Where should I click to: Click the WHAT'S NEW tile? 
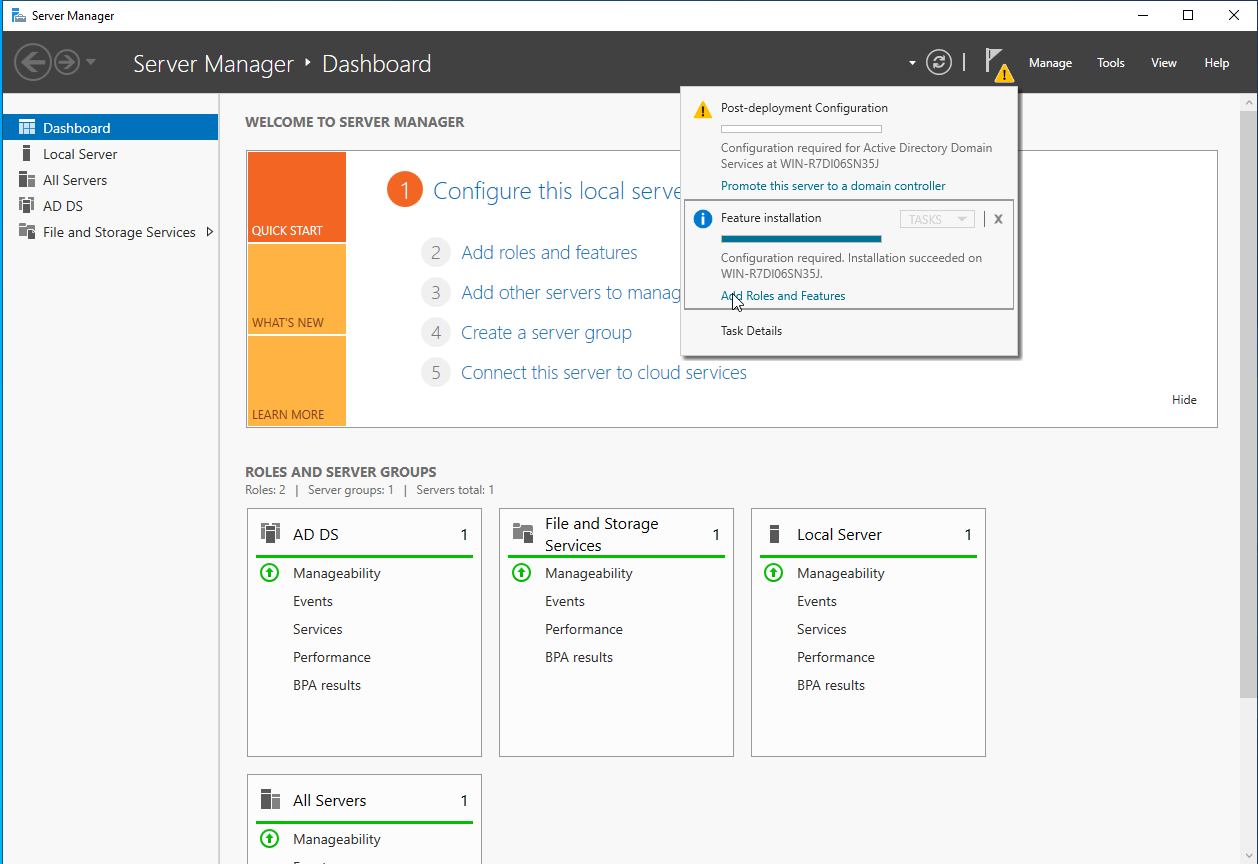[297, 289]
